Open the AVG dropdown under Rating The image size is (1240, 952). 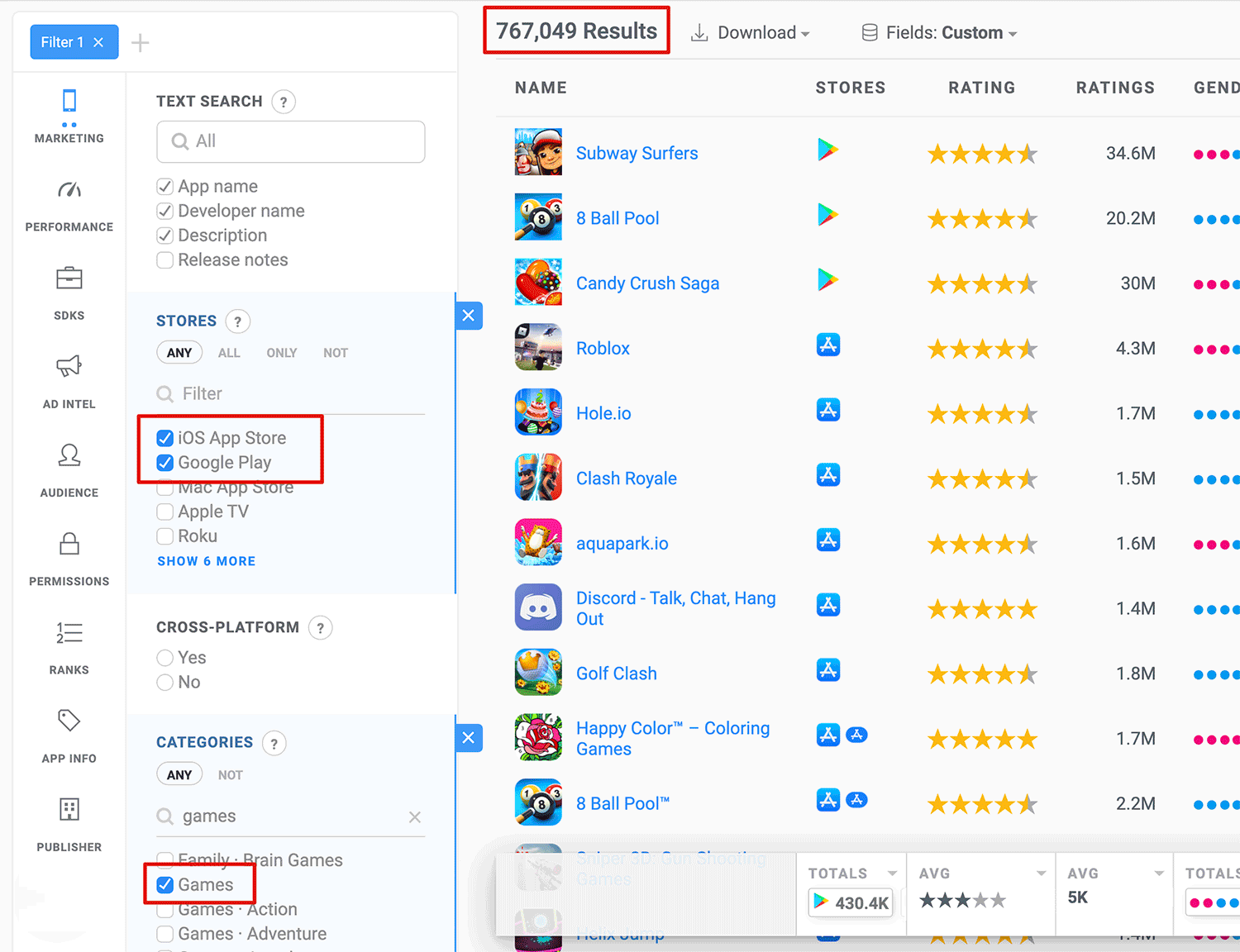pos(1041,873)
